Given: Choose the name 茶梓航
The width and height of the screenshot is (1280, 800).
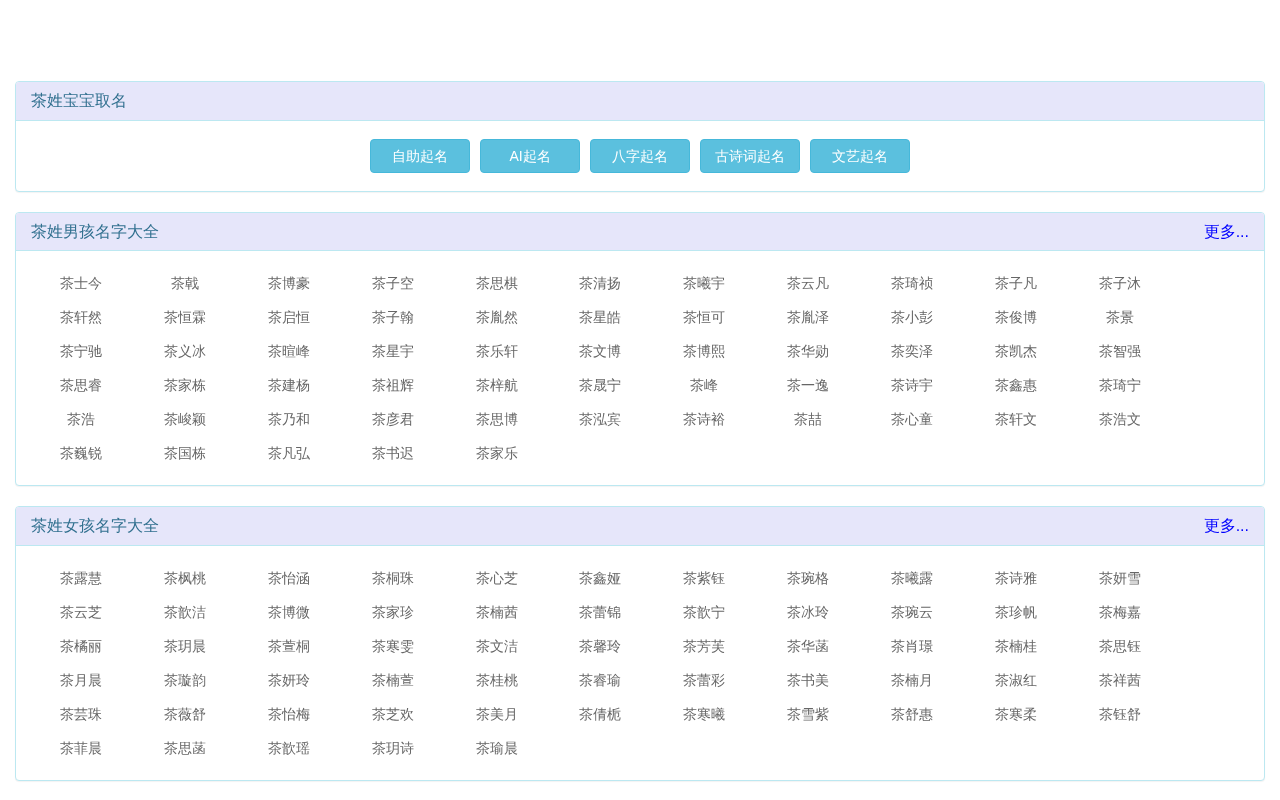Looking at the screenshot, I should point(497,386).
